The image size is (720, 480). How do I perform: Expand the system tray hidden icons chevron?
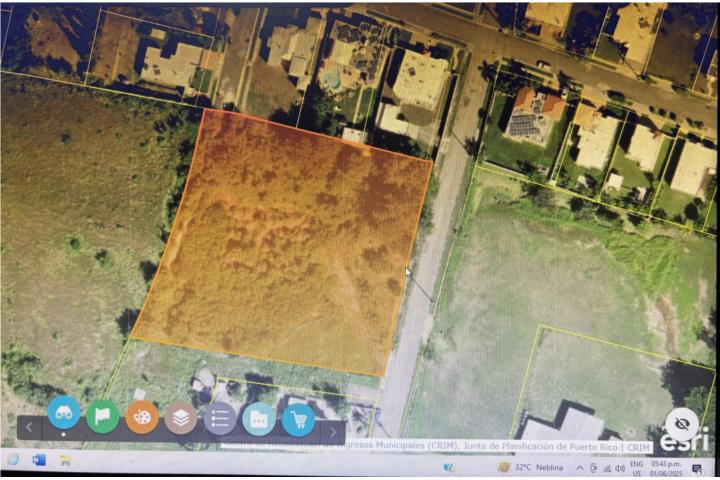(578, 467)
